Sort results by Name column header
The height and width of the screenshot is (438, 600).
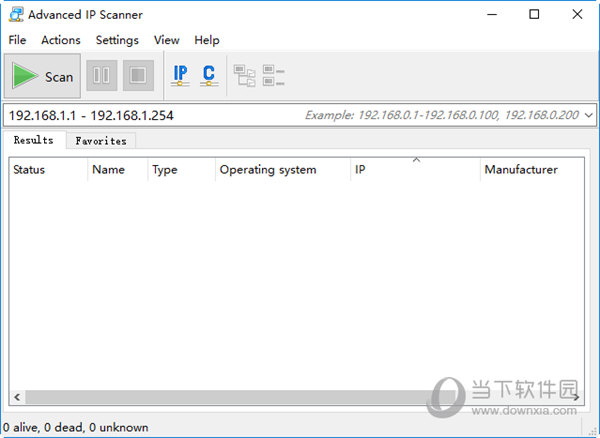coord(117,169)
